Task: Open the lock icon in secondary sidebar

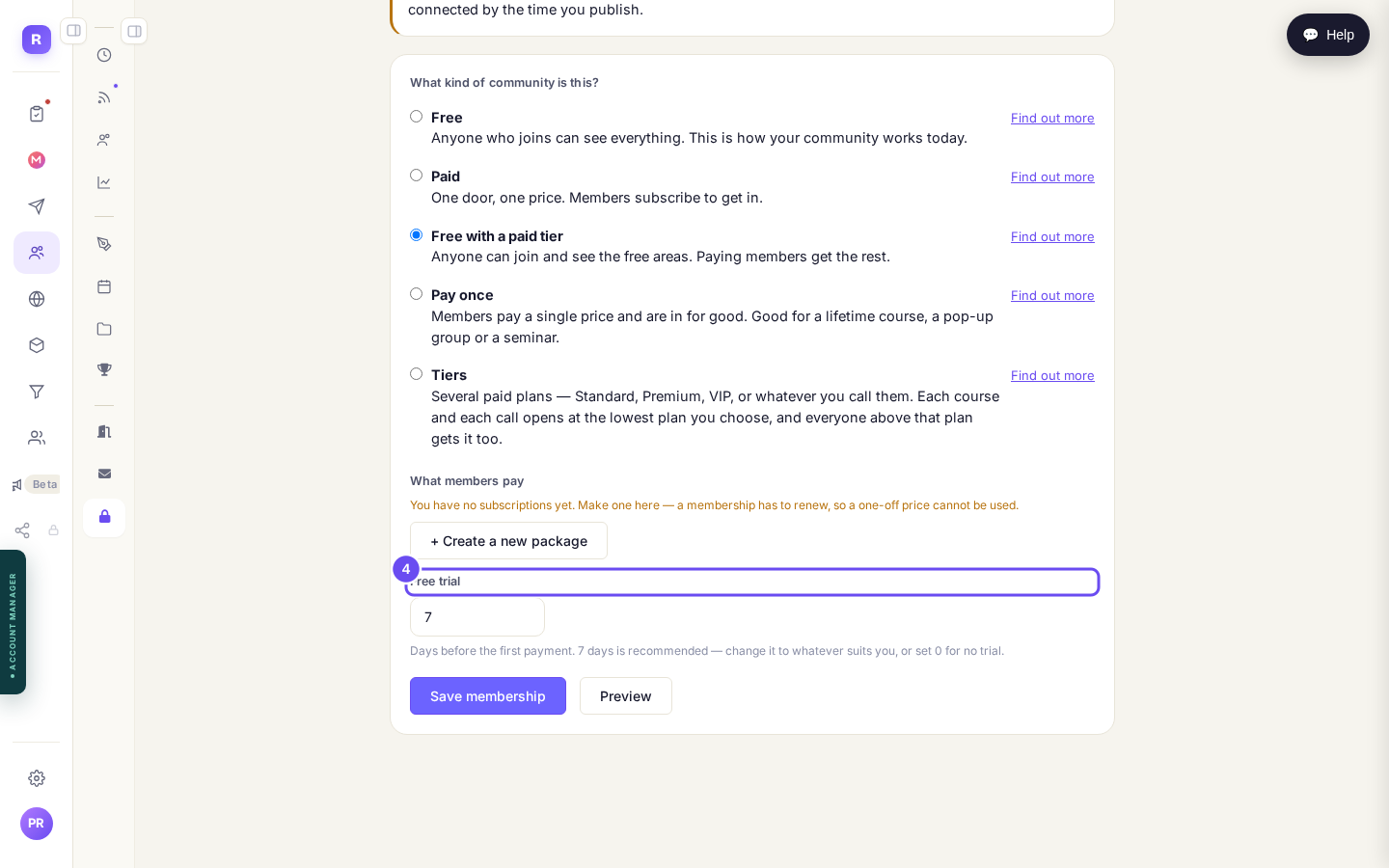Action: tap(104, 517)
